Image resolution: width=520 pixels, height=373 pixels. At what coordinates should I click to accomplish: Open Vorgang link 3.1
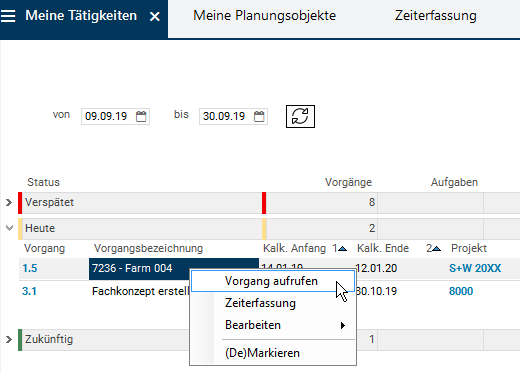pos(29,291)
